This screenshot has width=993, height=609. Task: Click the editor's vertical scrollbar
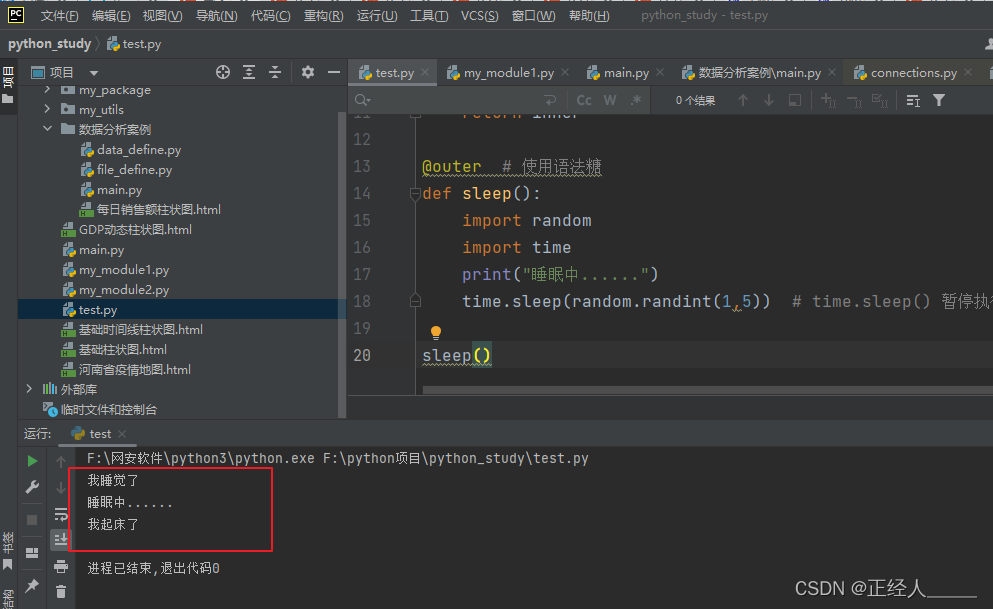[x=989, y=230]
